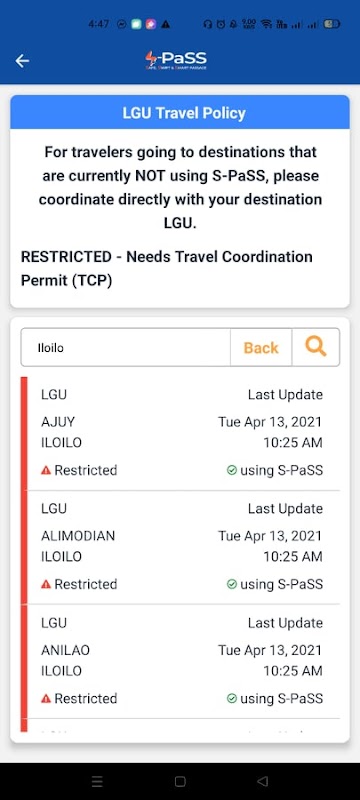360x800 pixels.
Task: Tap Android home navigation button
Action: [x=180, y=781]
